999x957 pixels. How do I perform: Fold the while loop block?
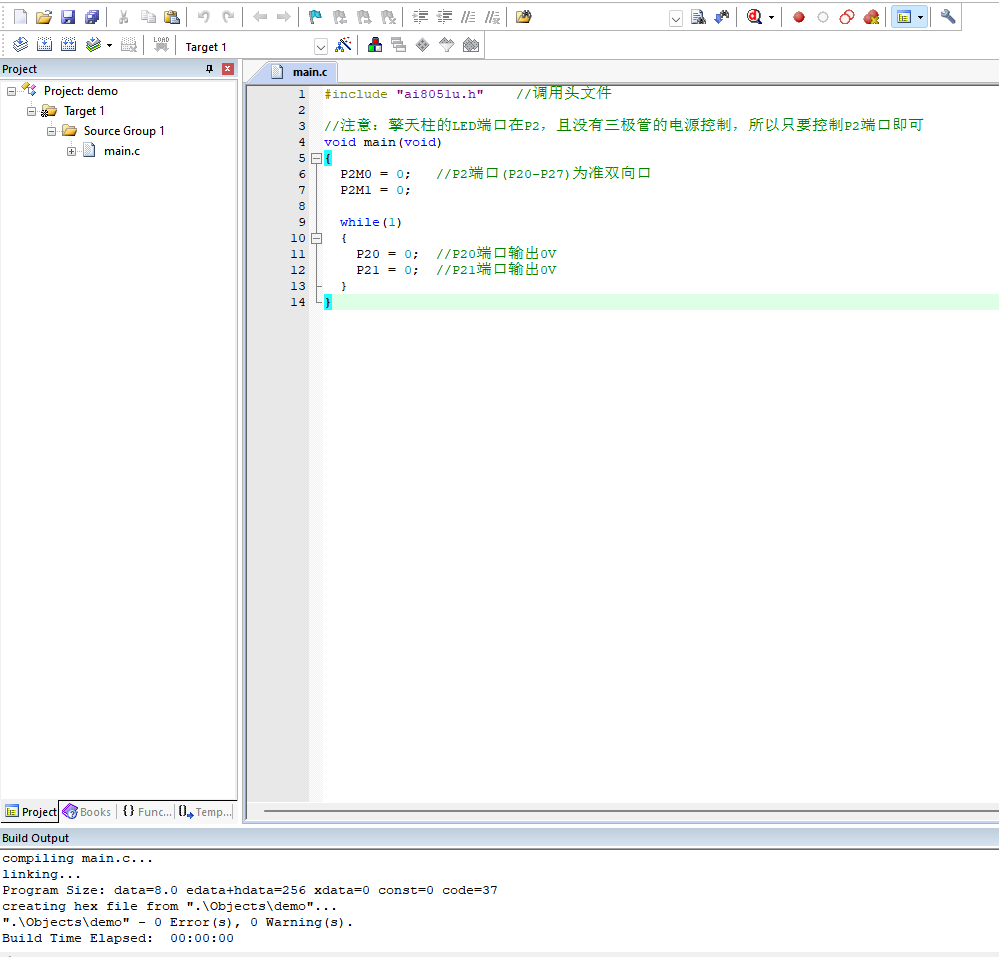coord(316,238)
